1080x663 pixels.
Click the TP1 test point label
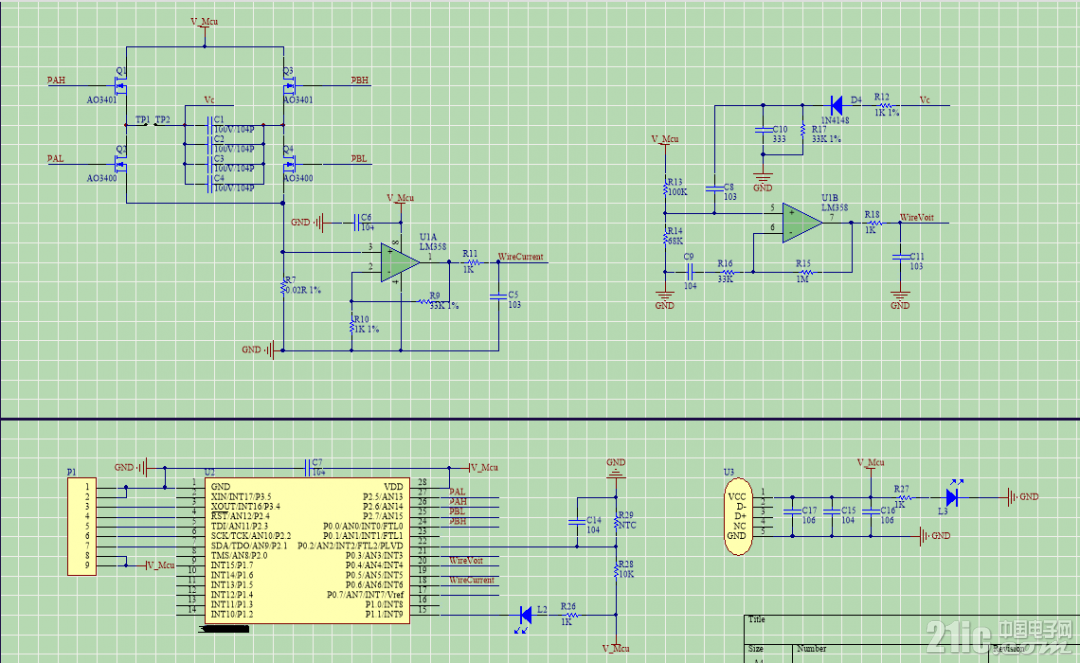click(x=143, y=120)
